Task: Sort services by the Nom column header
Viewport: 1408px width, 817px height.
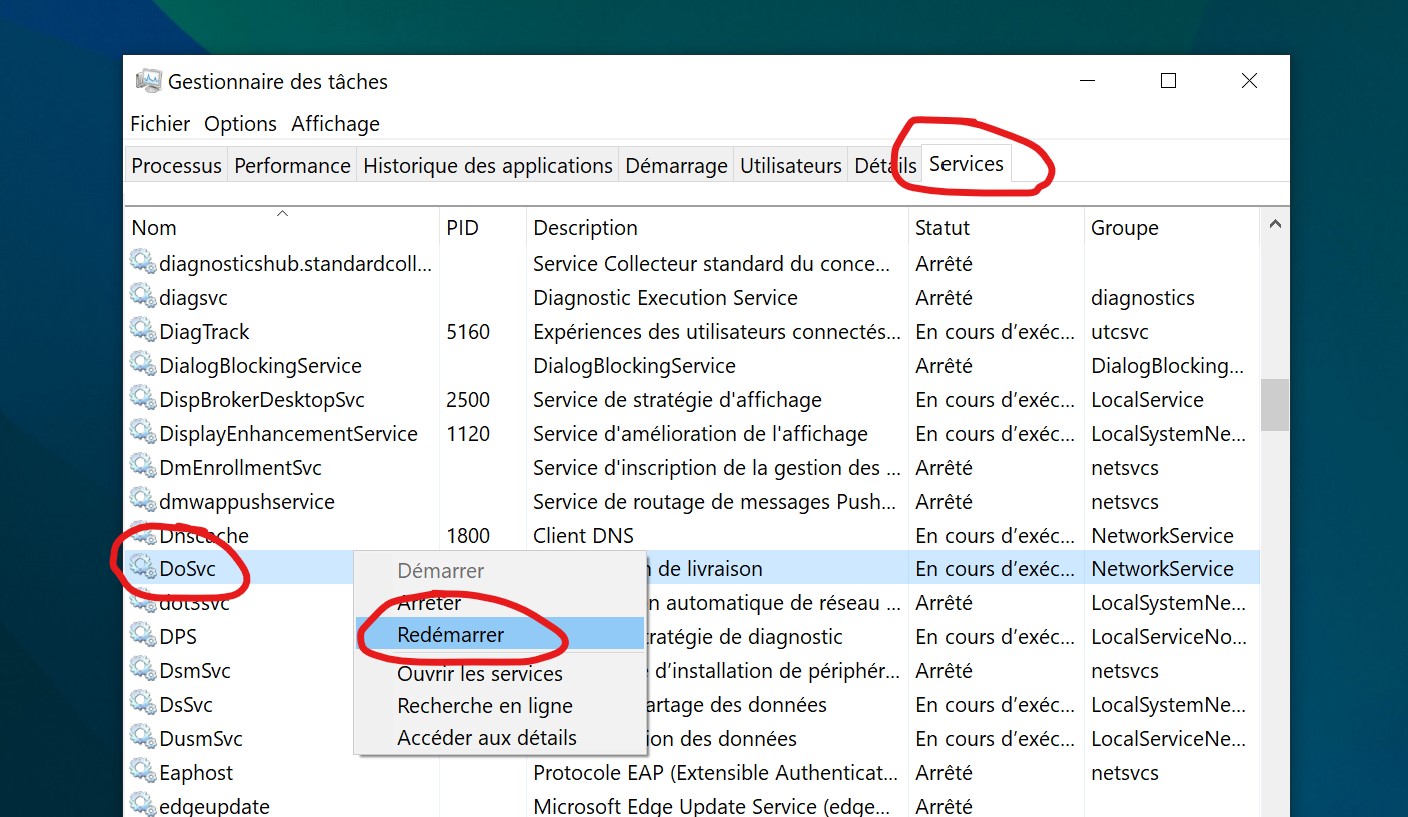Action: (154, 228)
